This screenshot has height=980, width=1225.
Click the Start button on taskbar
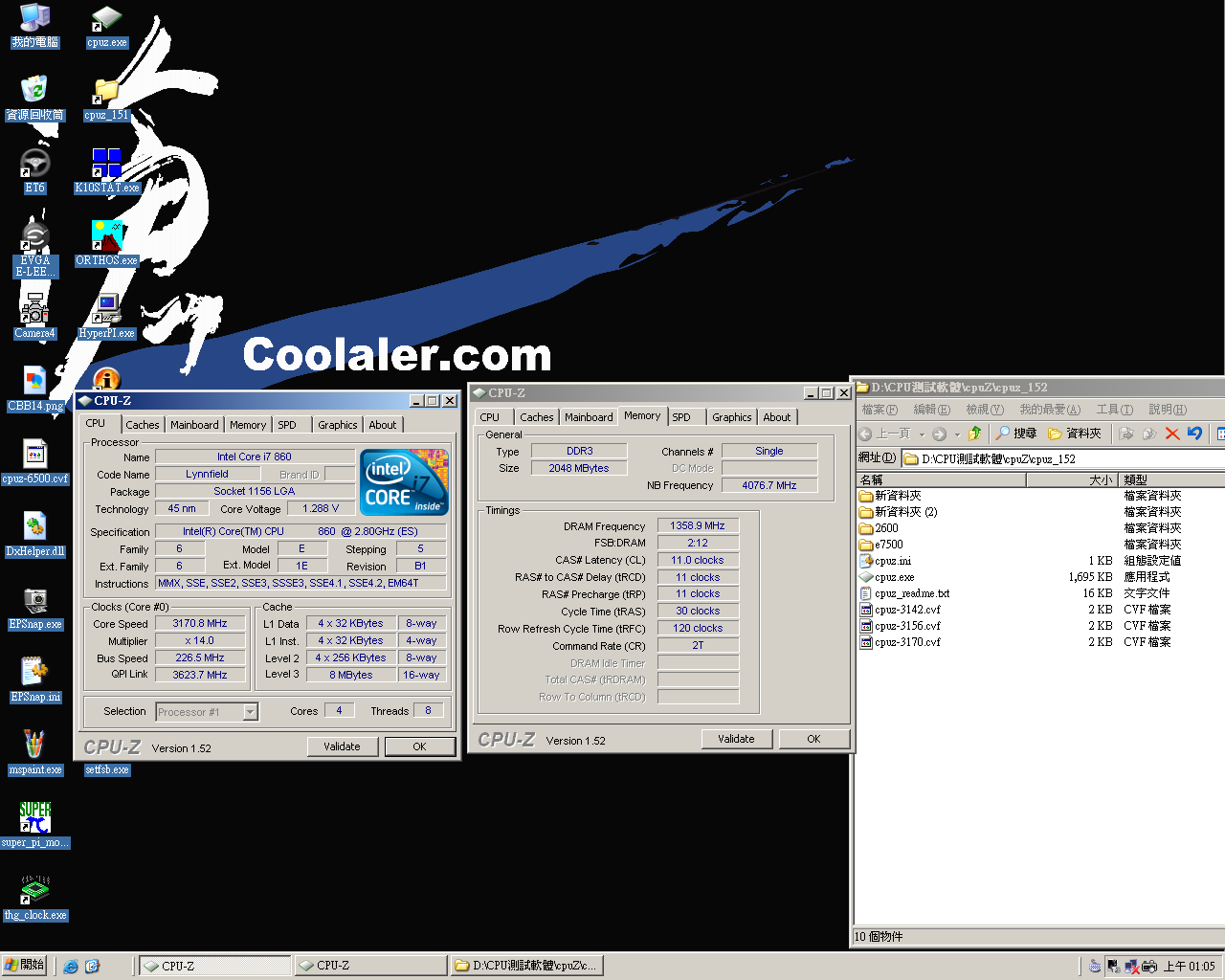click(25, 966)
